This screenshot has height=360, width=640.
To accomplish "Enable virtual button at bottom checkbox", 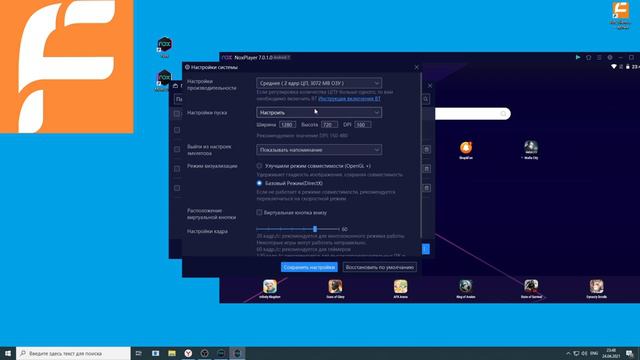I will click(259, 212).
